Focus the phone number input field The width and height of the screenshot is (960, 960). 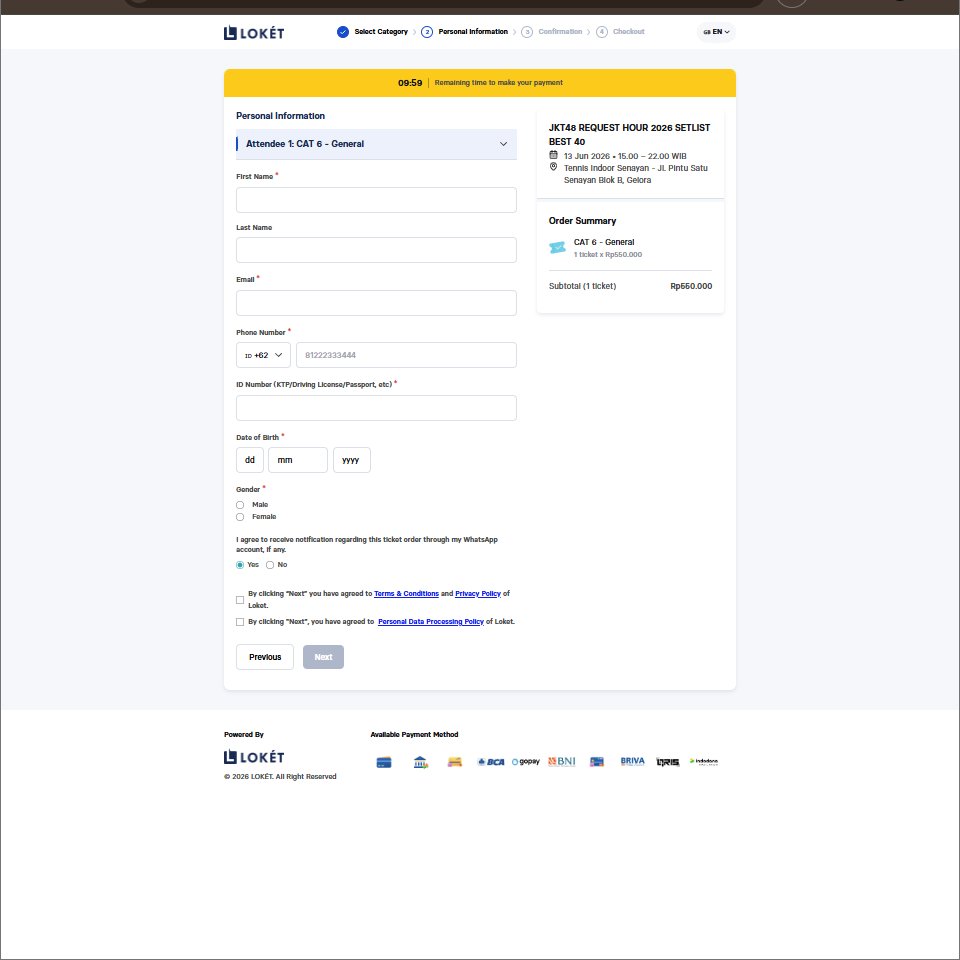[x=406, y=355]
